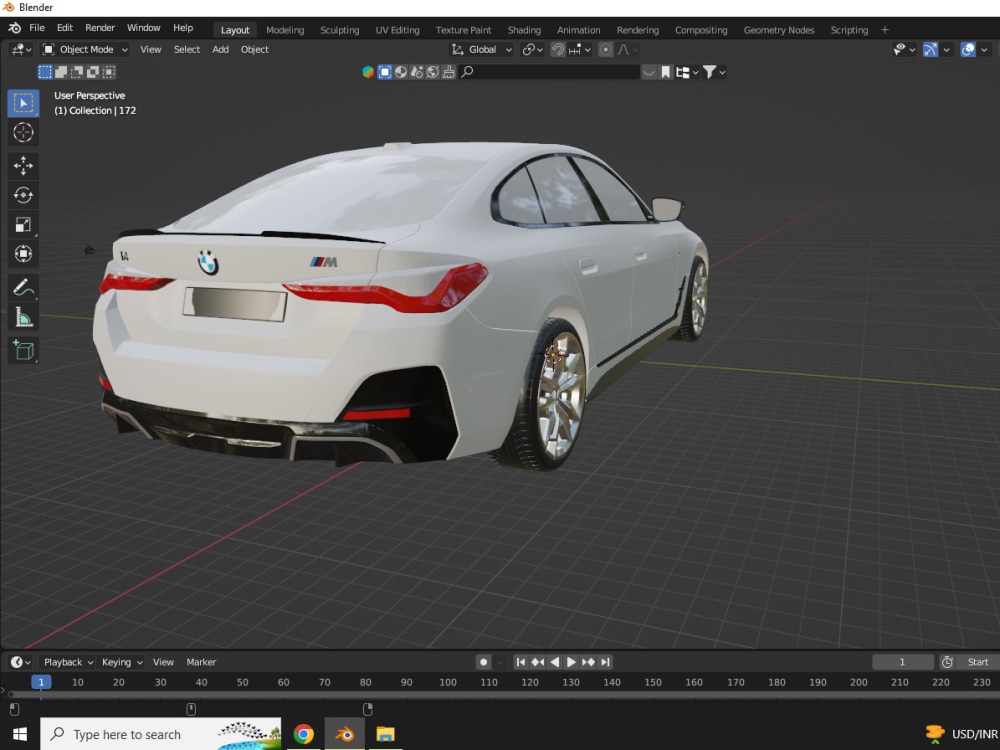Jump to the last frame
Image resolution: width=1000 pixels, height=750 pixels.
pyautogui.click(x=605, y=662)
